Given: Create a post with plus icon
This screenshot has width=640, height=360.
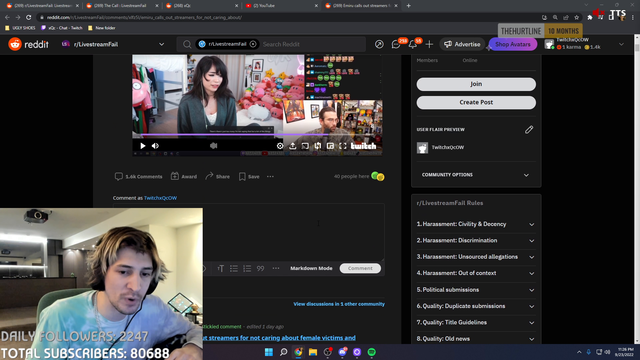Looking at the screenshot, I should [429, 44].
